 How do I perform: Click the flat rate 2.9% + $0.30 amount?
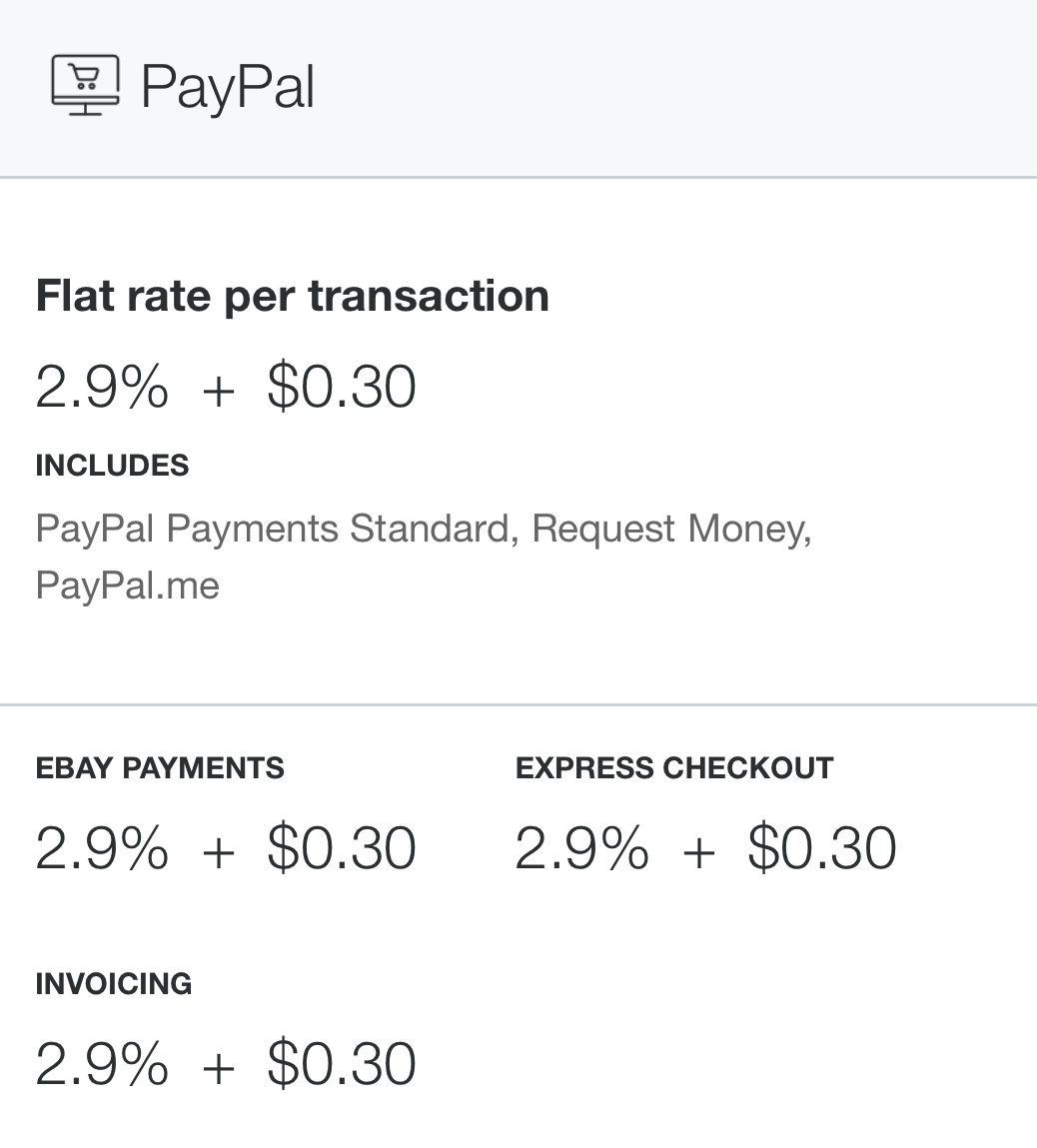point(226,387)
